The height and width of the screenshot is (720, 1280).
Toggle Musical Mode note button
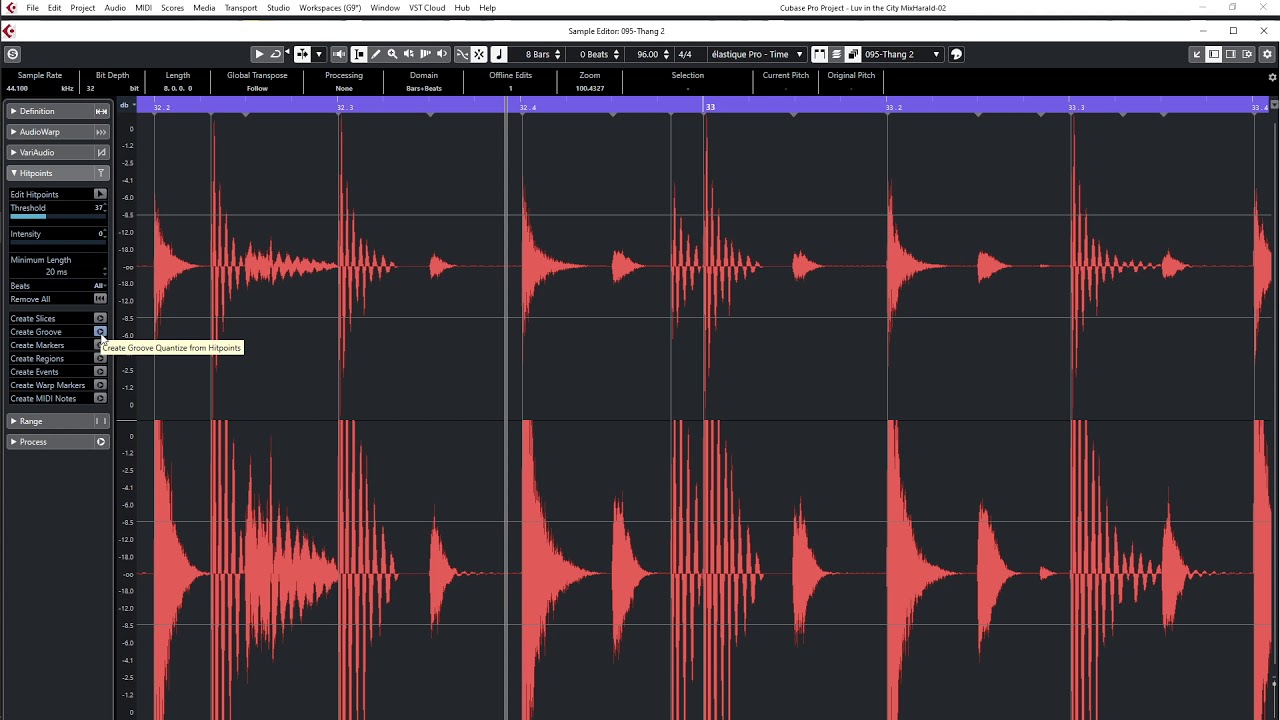coord(499,54)
